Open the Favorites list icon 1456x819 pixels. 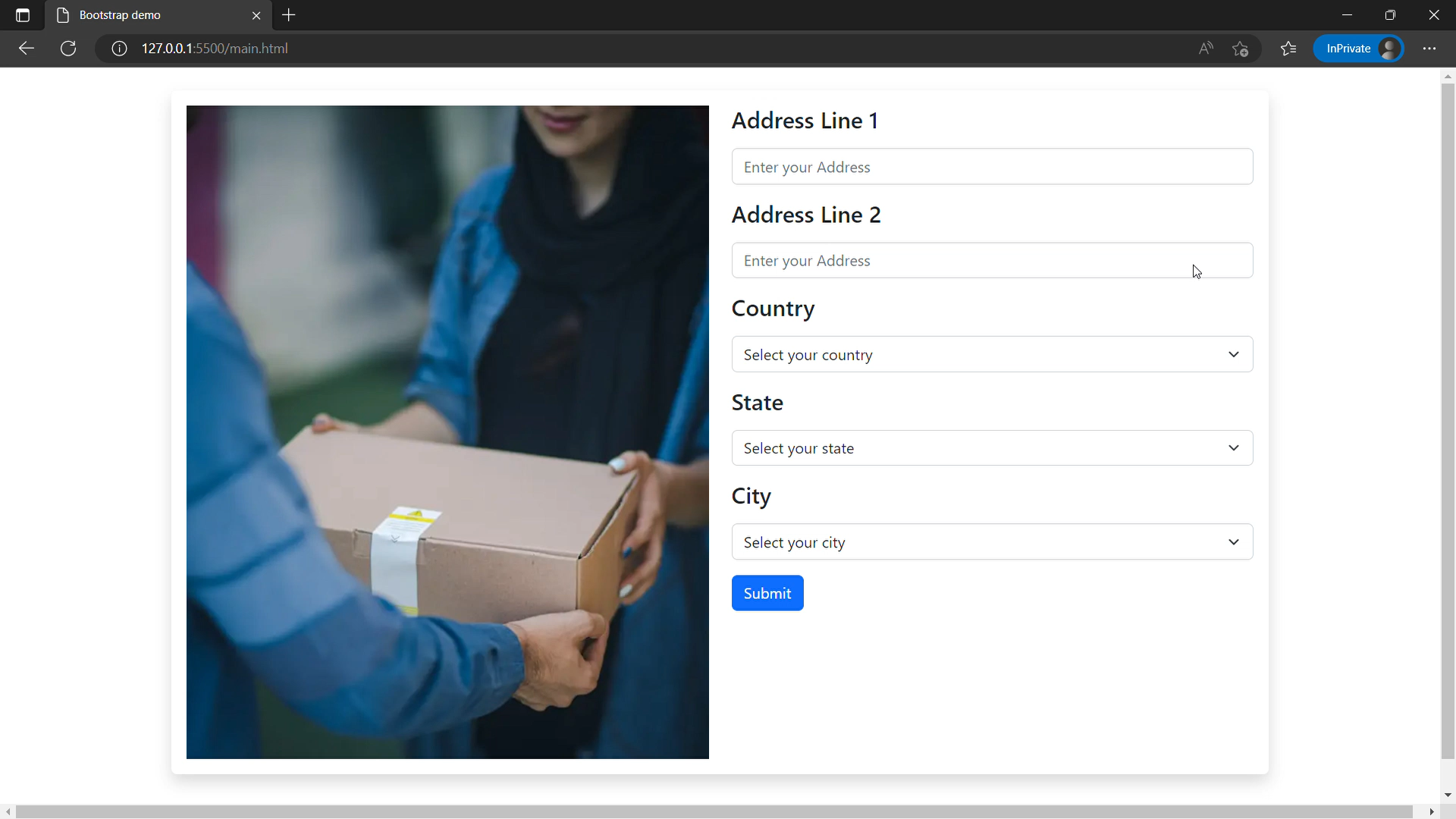click(x=1288, y=49)
